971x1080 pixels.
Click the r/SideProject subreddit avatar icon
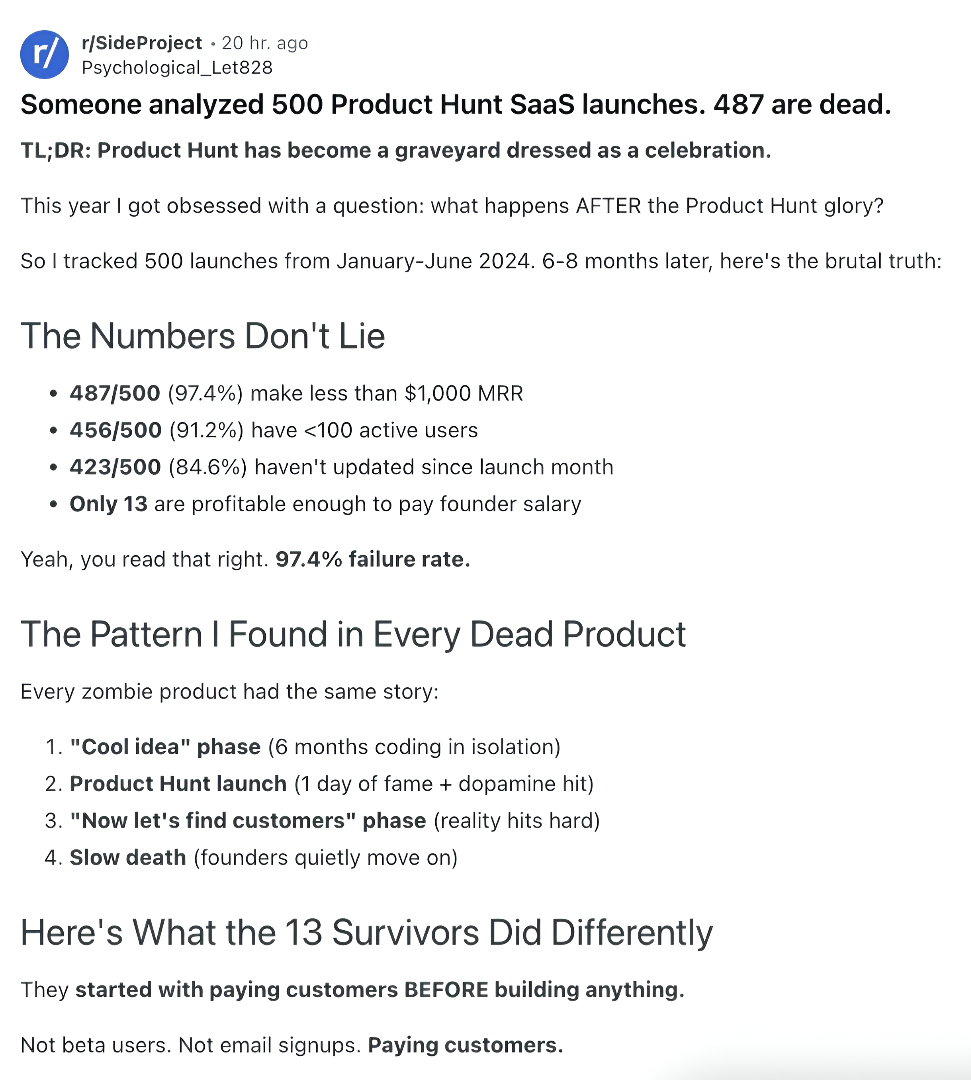pyautogui.click(x=45, y=54)
